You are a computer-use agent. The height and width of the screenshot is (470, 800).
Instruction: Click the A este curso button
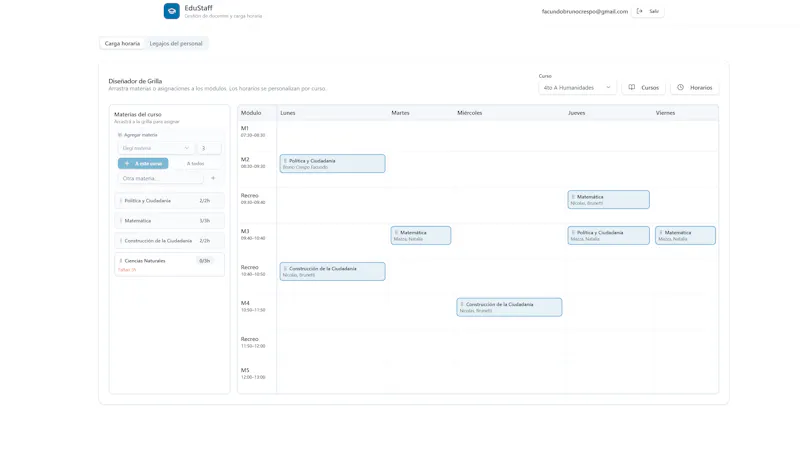[x=143, y=163]
